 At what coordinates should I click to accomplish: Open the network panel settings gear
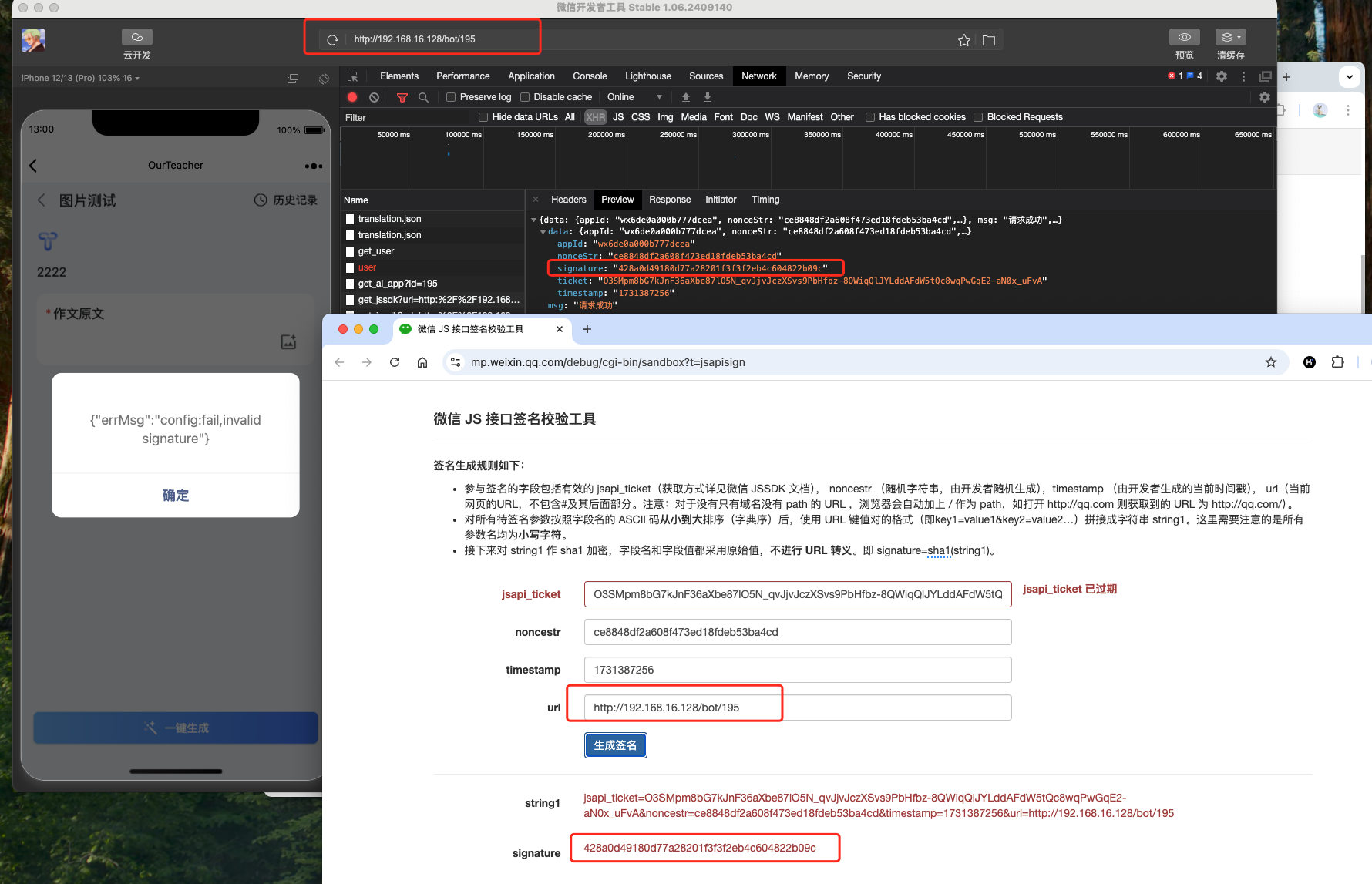pyautogui.click(x=1264, y=97)
